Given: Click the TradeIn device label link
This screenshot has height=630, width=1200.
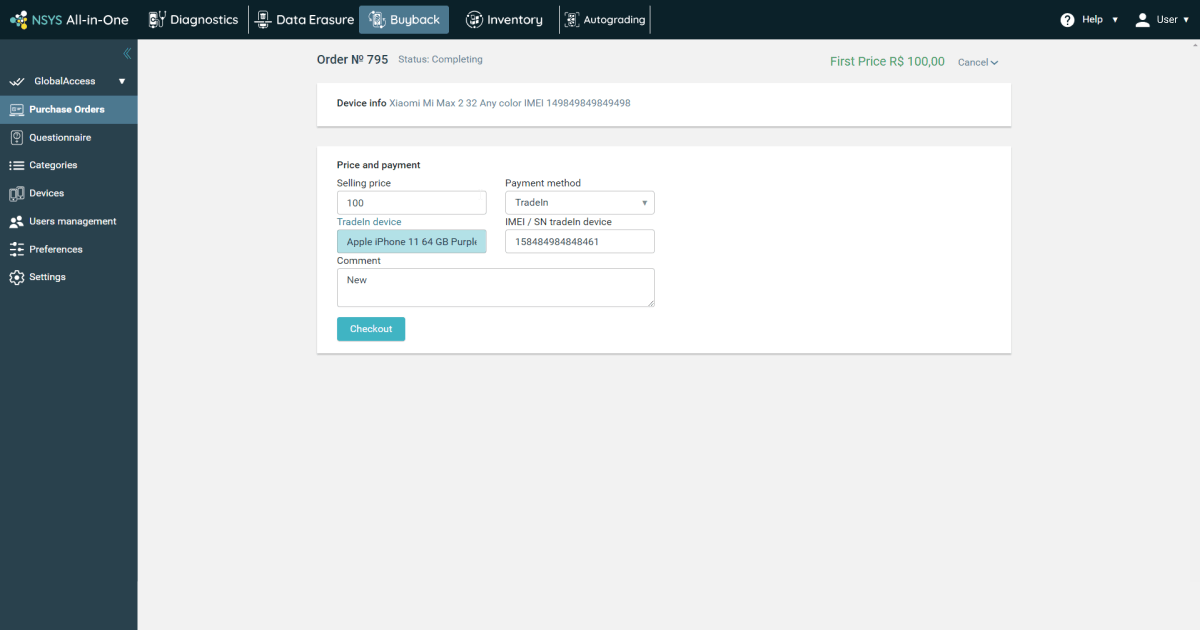Looking at the screenshot, I should pos(369,222).
